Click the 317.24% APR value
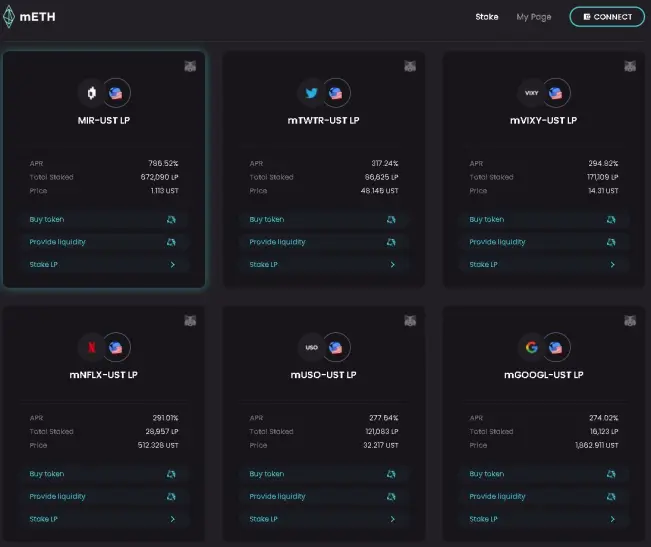The height and width of the screenshot is (547, 651). click(384, 163)
